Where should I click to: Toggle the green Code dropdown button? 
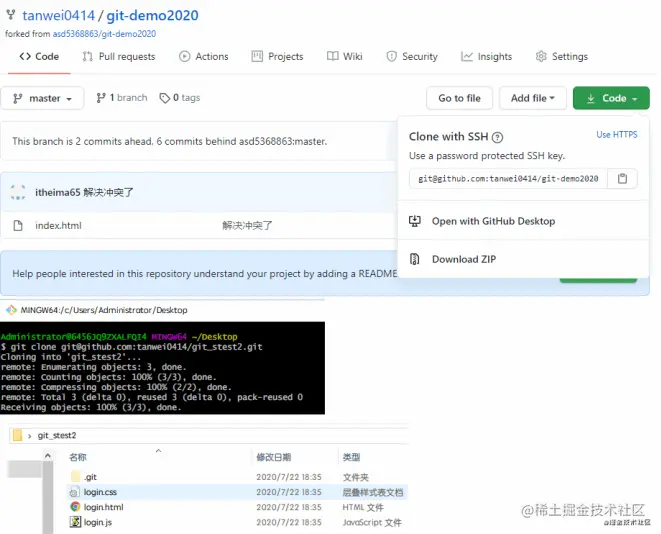(611, 98)
